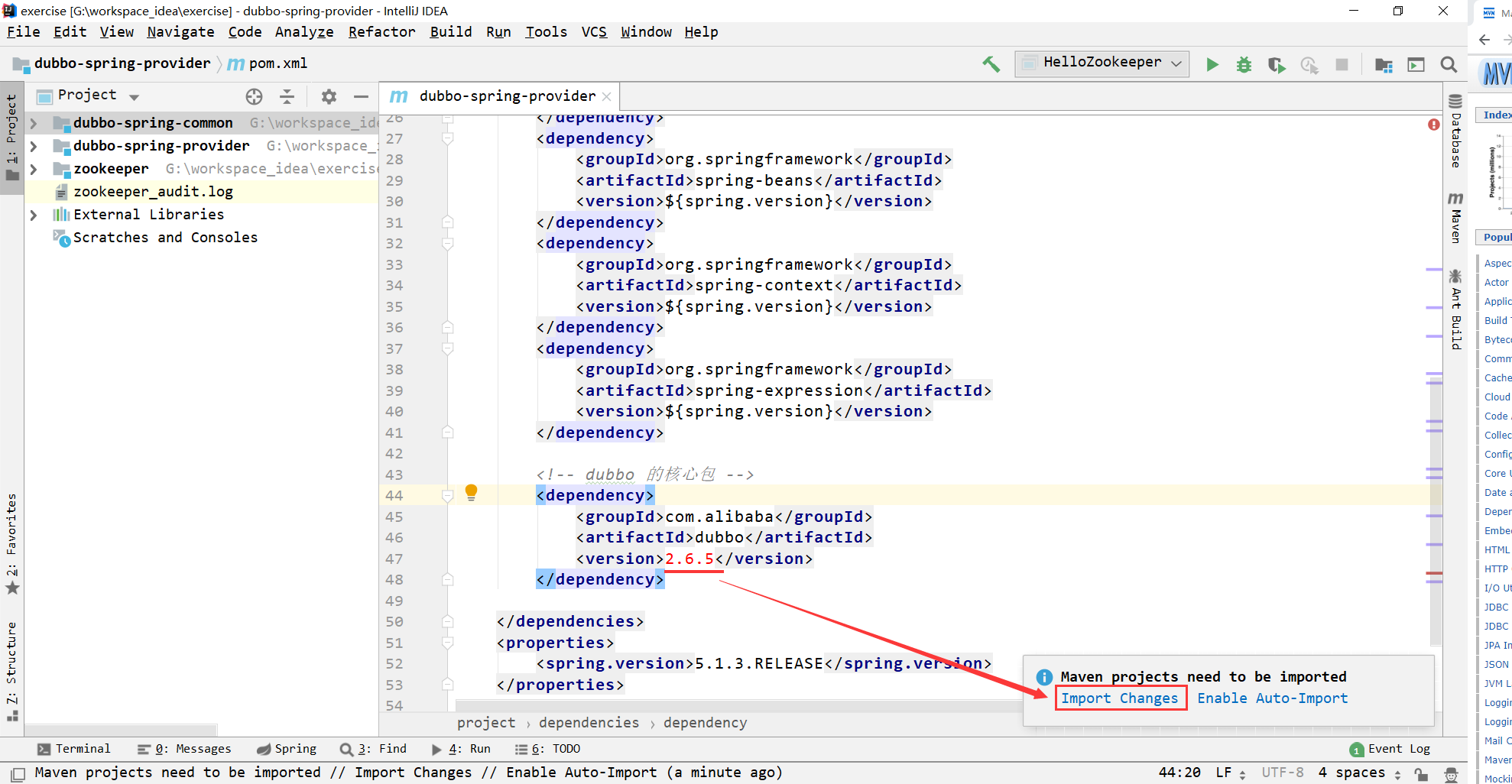Image resolution: width=1512 pixels, height=784 pixels.
Task: Open the Event Log tool window
Action: coord(1390,749)
